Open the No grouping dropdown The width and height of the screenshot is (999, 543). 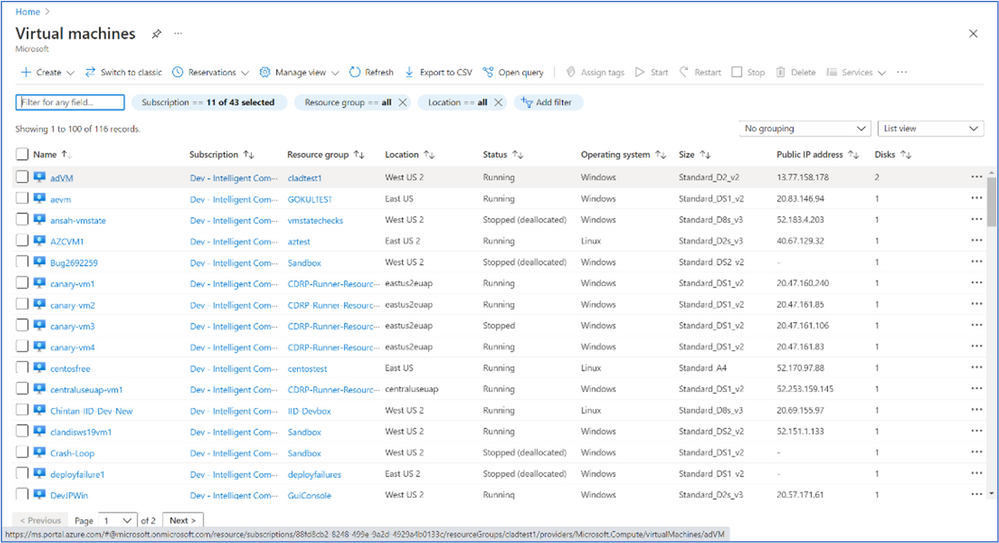coord(805,129)
